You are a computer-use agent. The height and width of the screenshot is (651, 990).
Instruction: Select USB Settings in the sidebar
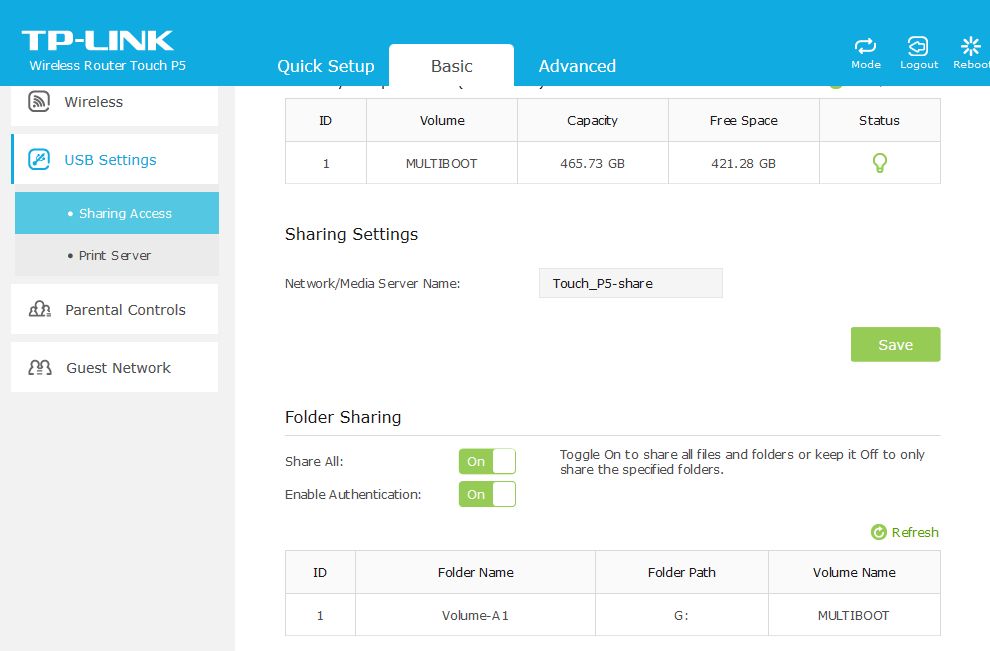click(116, 159)
